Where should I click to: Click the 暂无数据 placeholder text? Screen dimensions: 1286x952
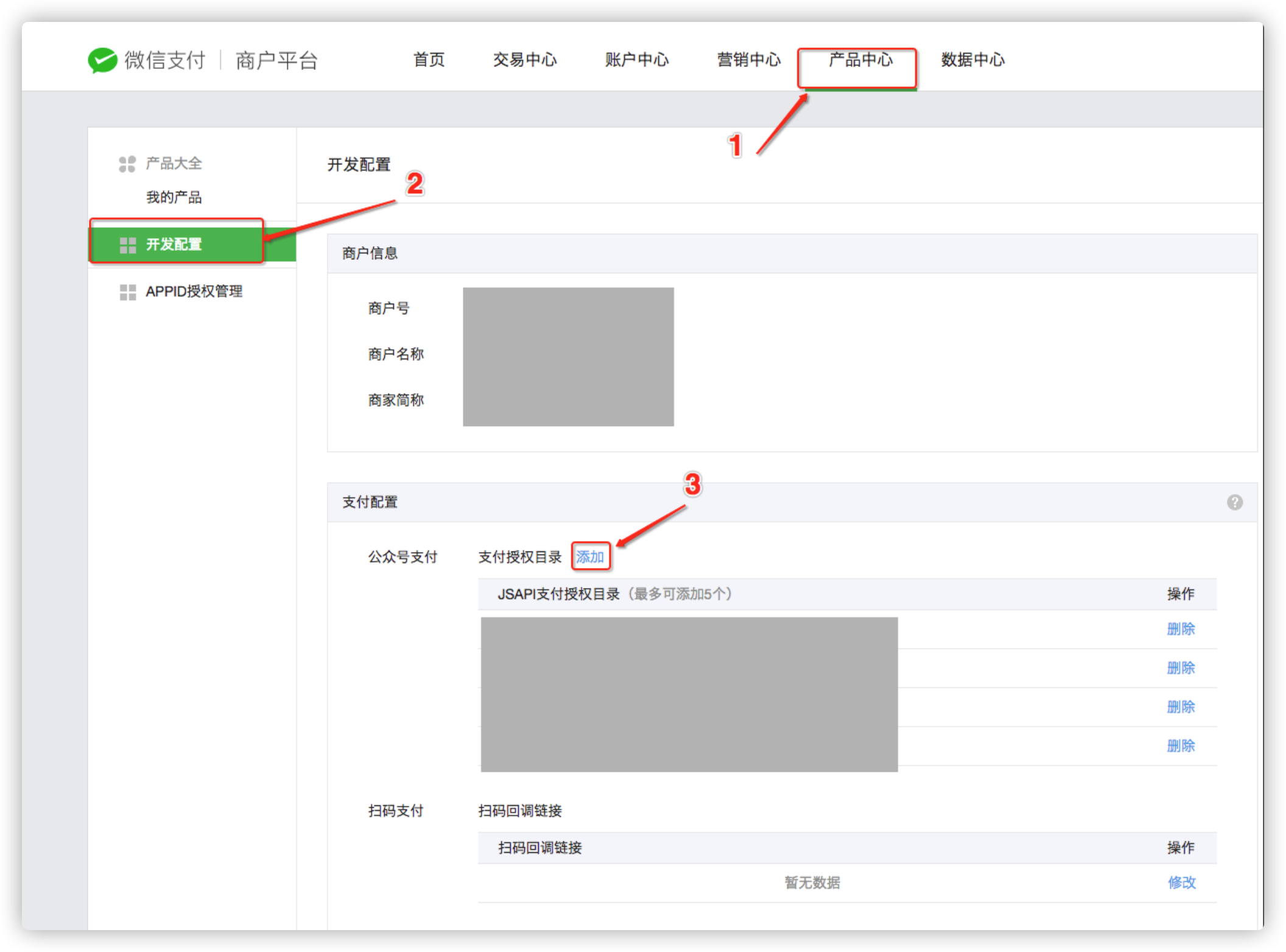coord(812,882)
